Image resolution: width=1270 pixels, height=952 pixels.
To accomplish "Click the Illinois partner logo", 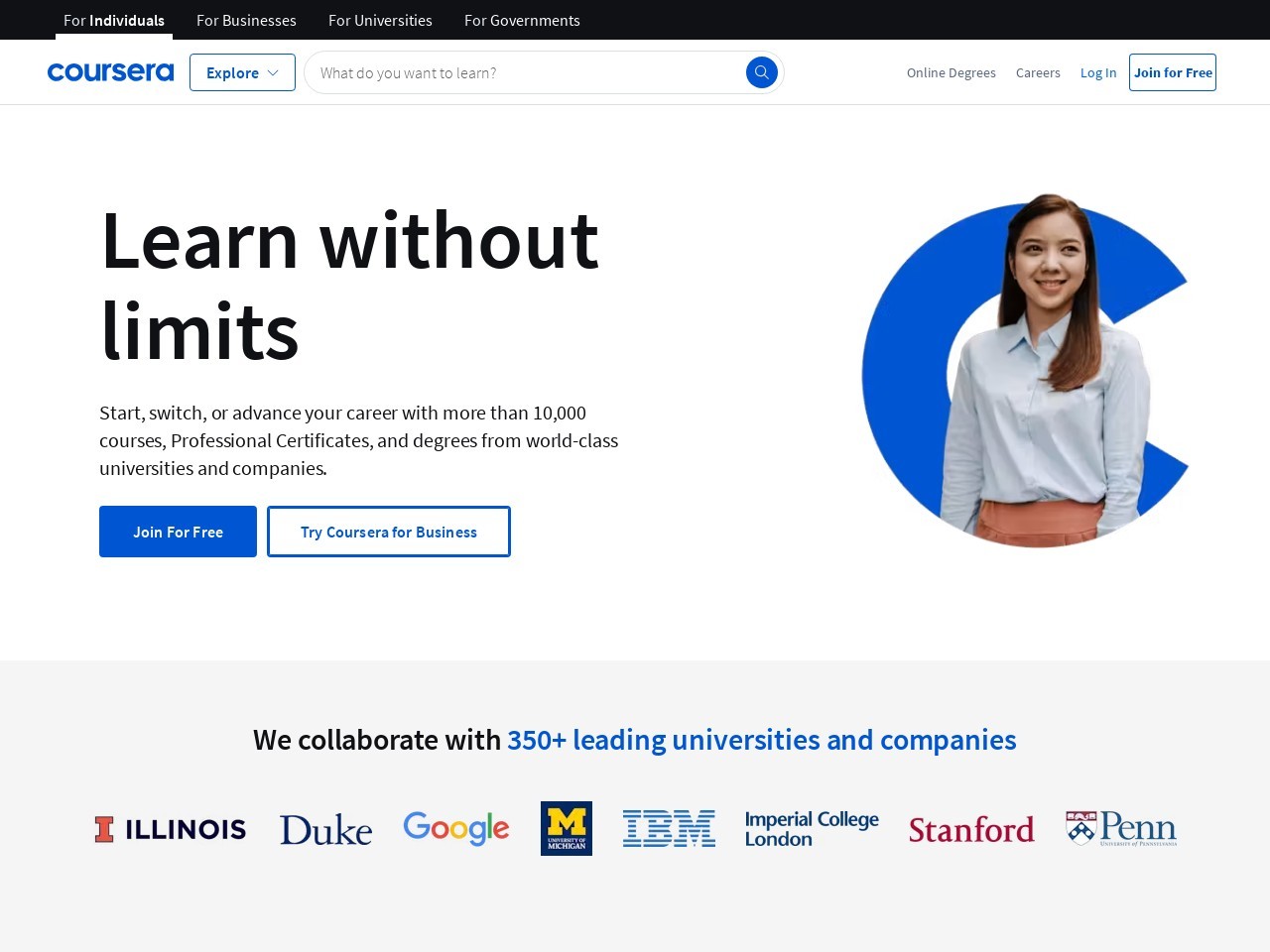I will [x=171, y=829].
